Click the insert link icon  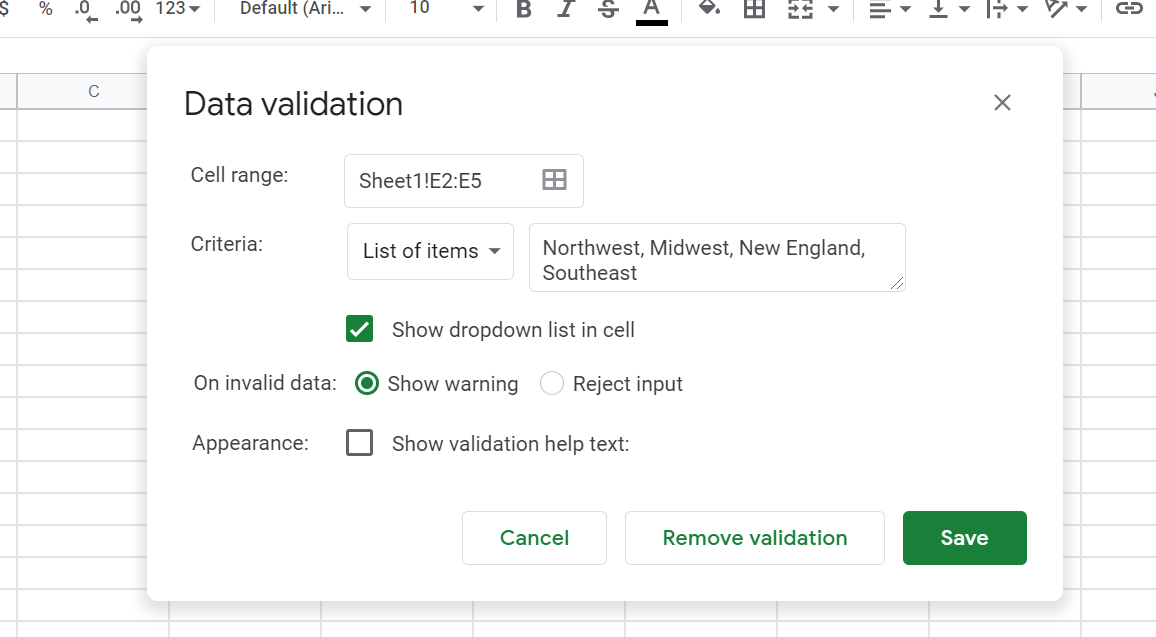(1129, 9)
